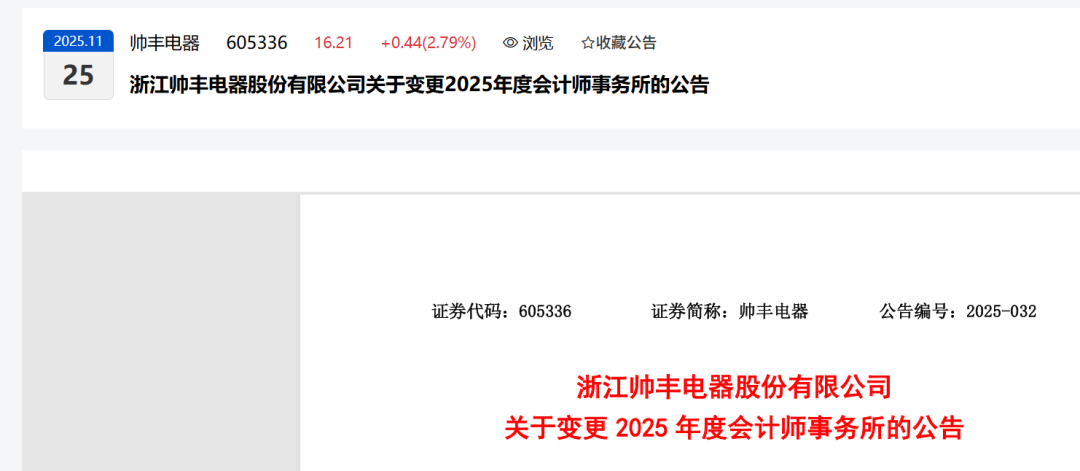Toggle 收藏公告 to bookmark this announcement
This screenshot has height=471, width=1080.
[x=619, y=43]
